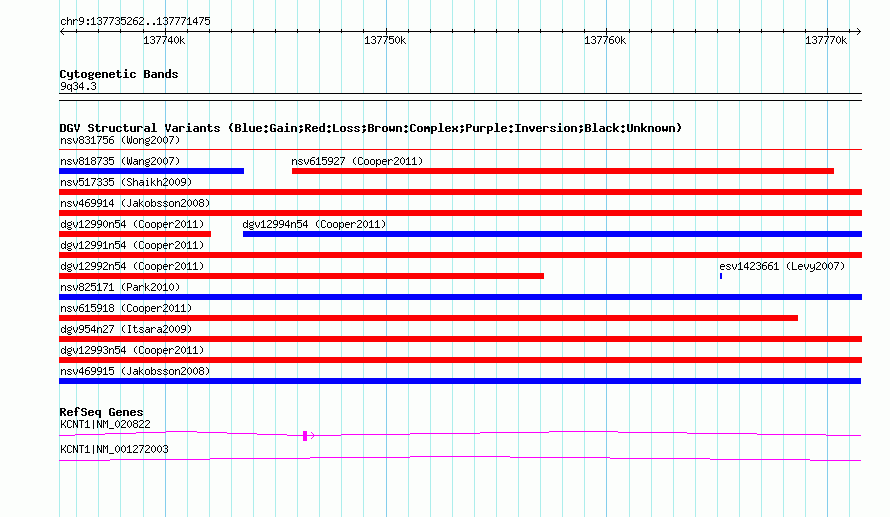Image resolution: width=890 pixels, height=517 pixels.
Task: Click the red dgv12992n54 loss bar
Action: pos(301,276)
